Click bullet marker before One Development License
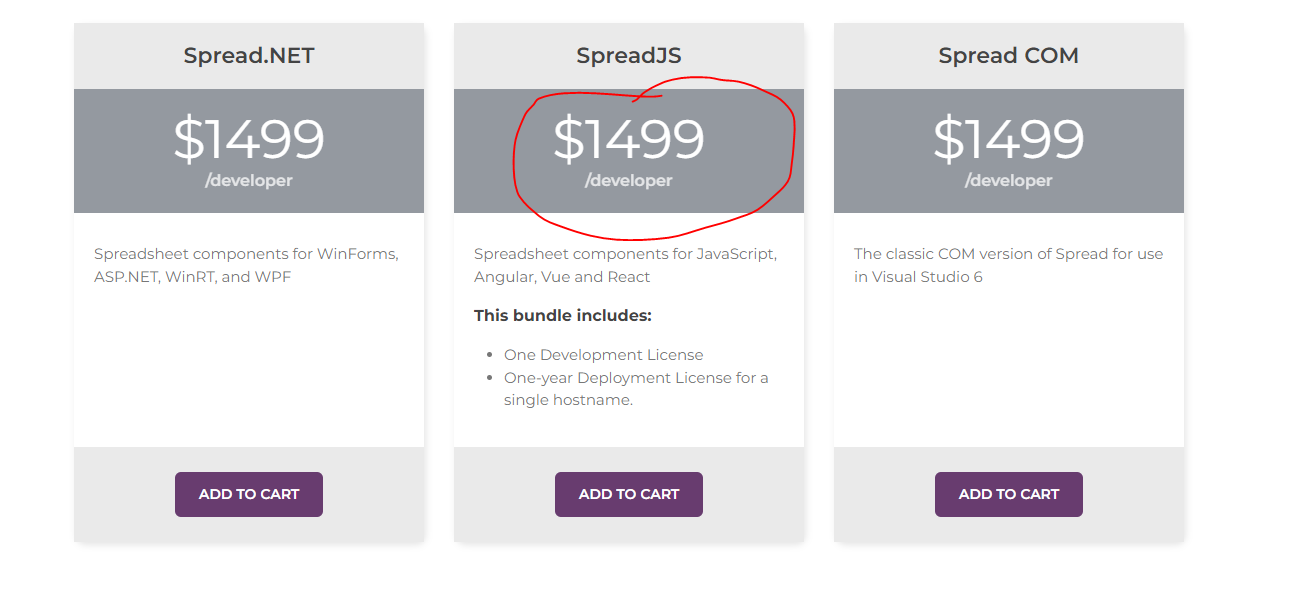This screenshot has height=613, width=1316. click(489, 355)
